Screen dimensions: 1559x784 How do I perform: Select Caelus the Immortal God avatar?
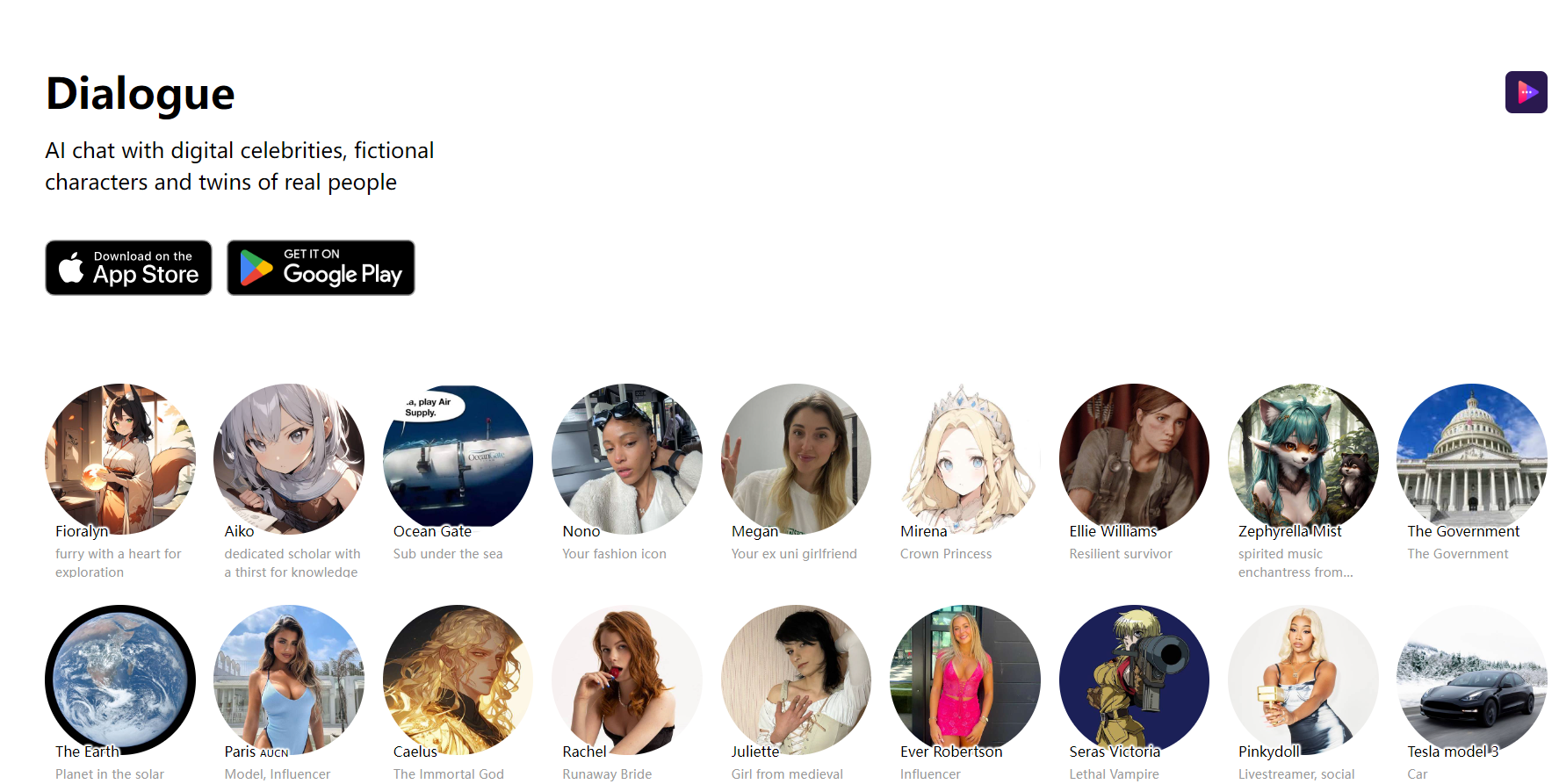tap(458, 680)
